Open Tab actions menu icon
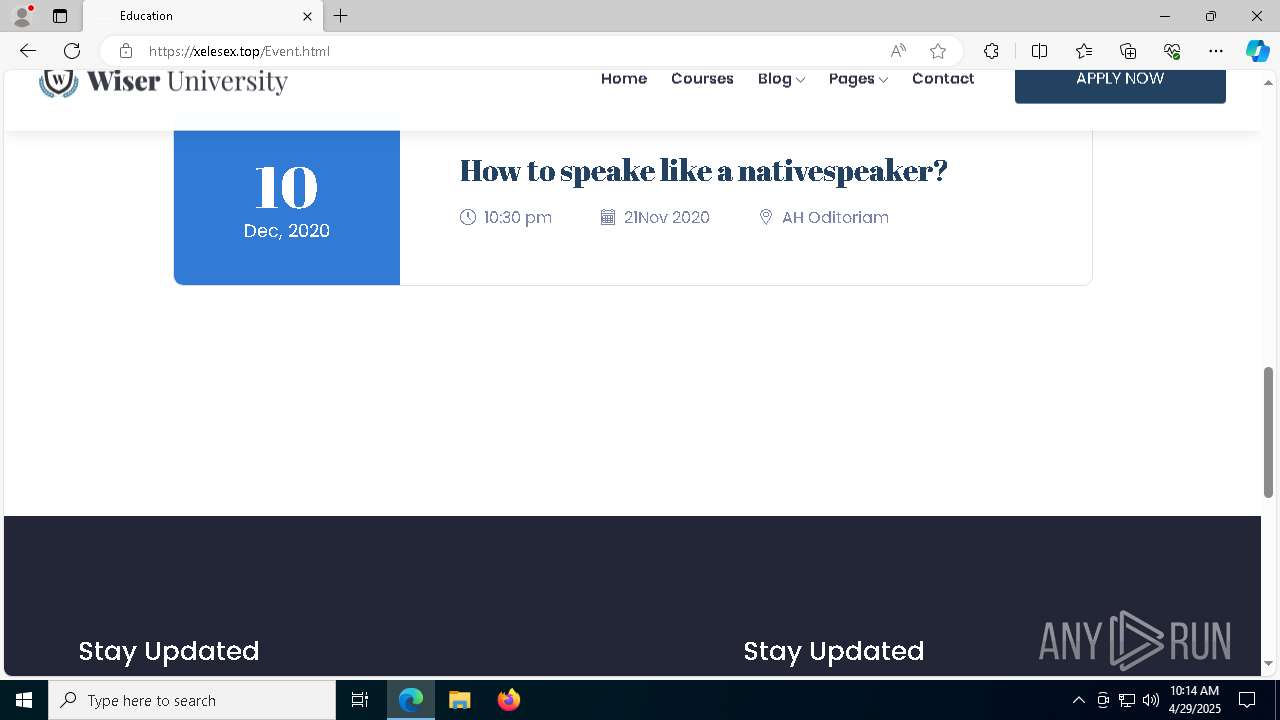The height and width of the screenshot is (720, 1280). point(60,16)
